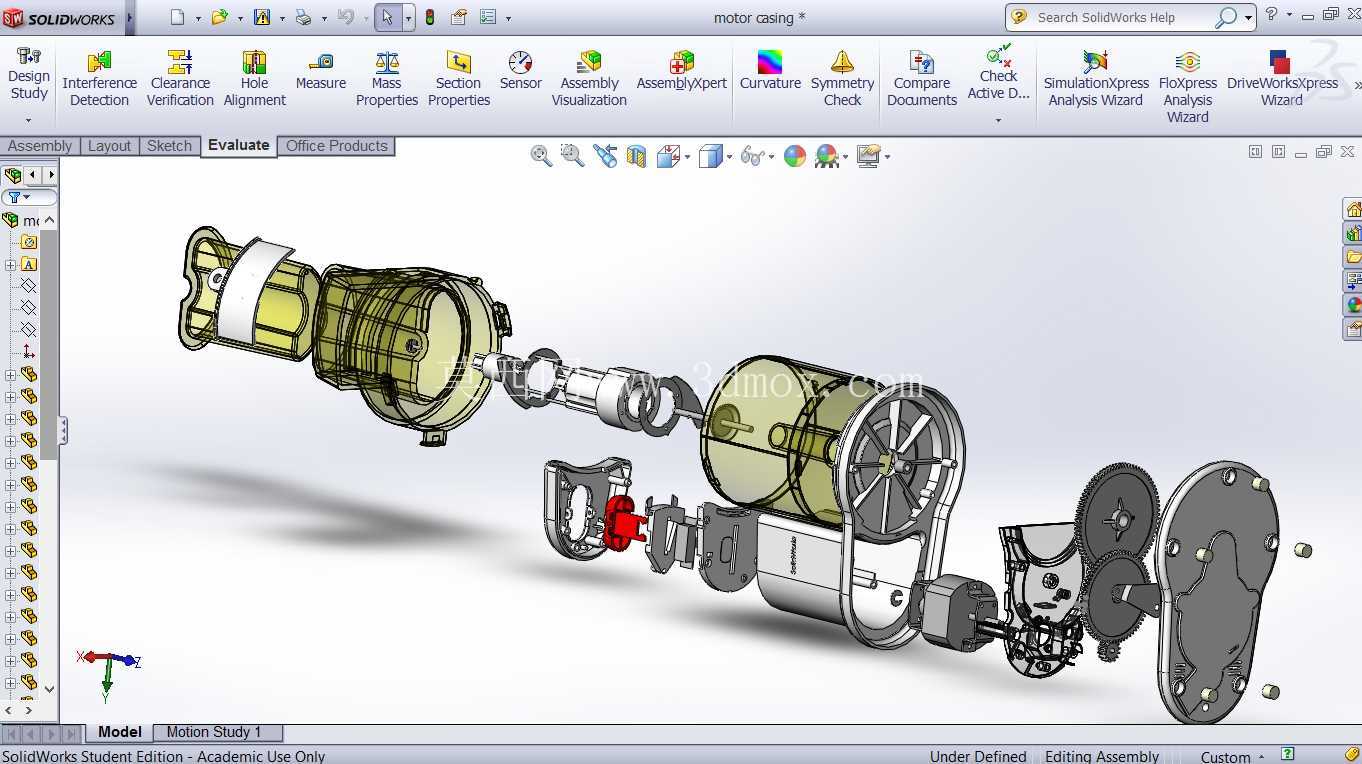Open the Options settings icon
The width and height of the screenshot is (1362, 764).
click(488, 17)
